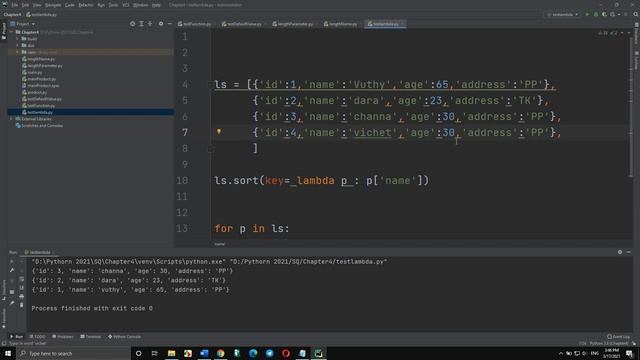The width and height of the screenshot is (640, 360).
Task: Expand the dist folder
Action: tap(18, 45)
